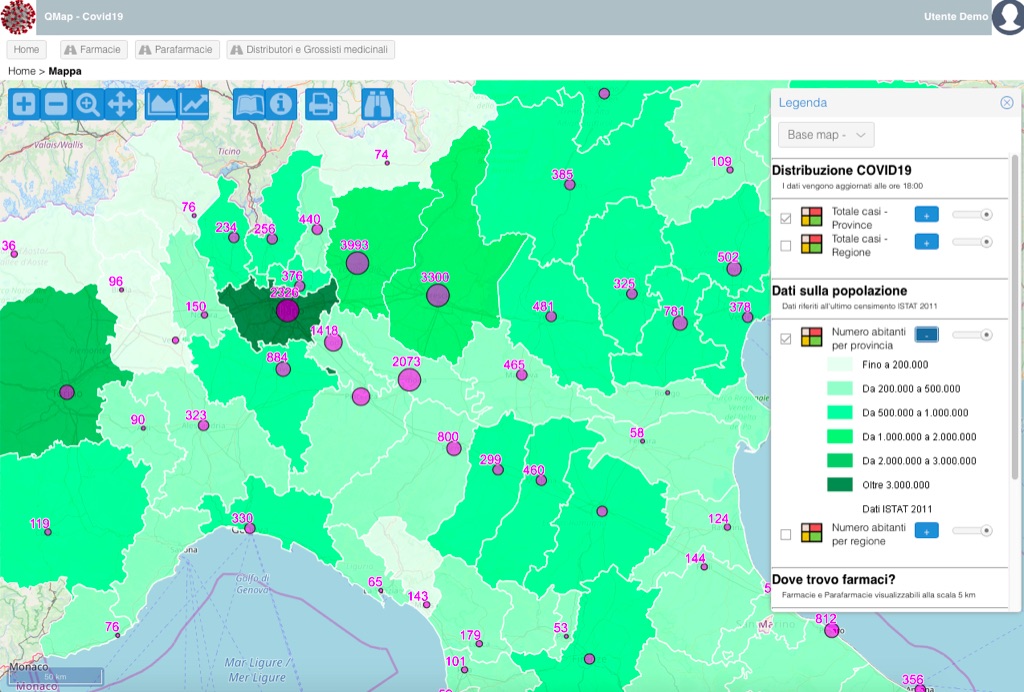Adjust opacity slider for Numero abitanti per provincia

(x=972, y=335)
